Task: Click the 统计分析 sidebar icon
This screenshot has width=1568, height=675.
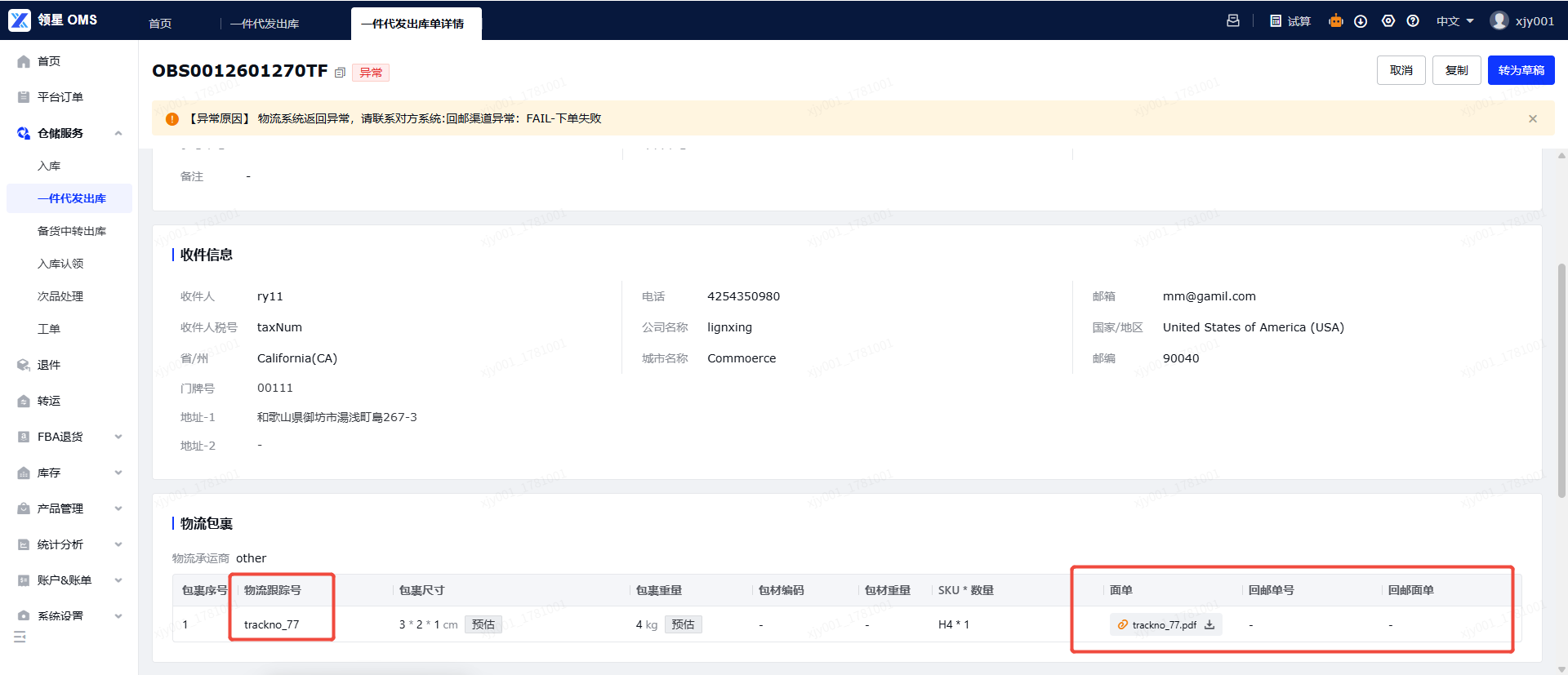Action: 24,544
